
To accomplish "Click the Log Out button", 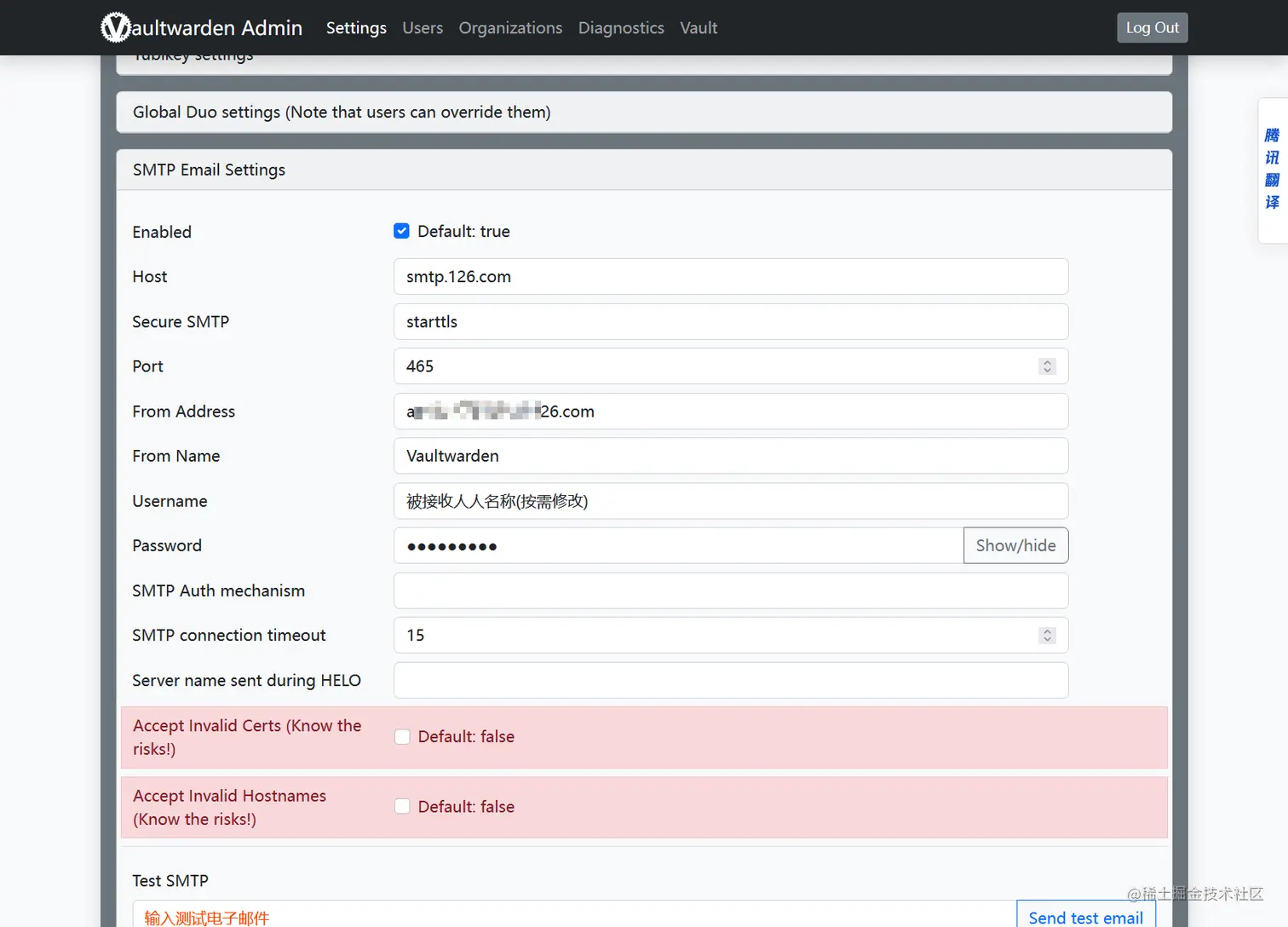I will click(1152, 28).
